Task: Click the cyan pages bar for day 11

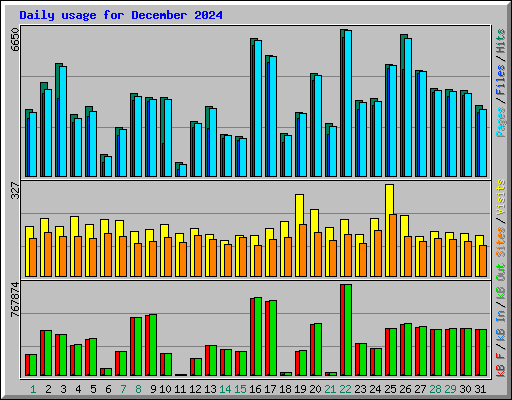Action: 183,170
